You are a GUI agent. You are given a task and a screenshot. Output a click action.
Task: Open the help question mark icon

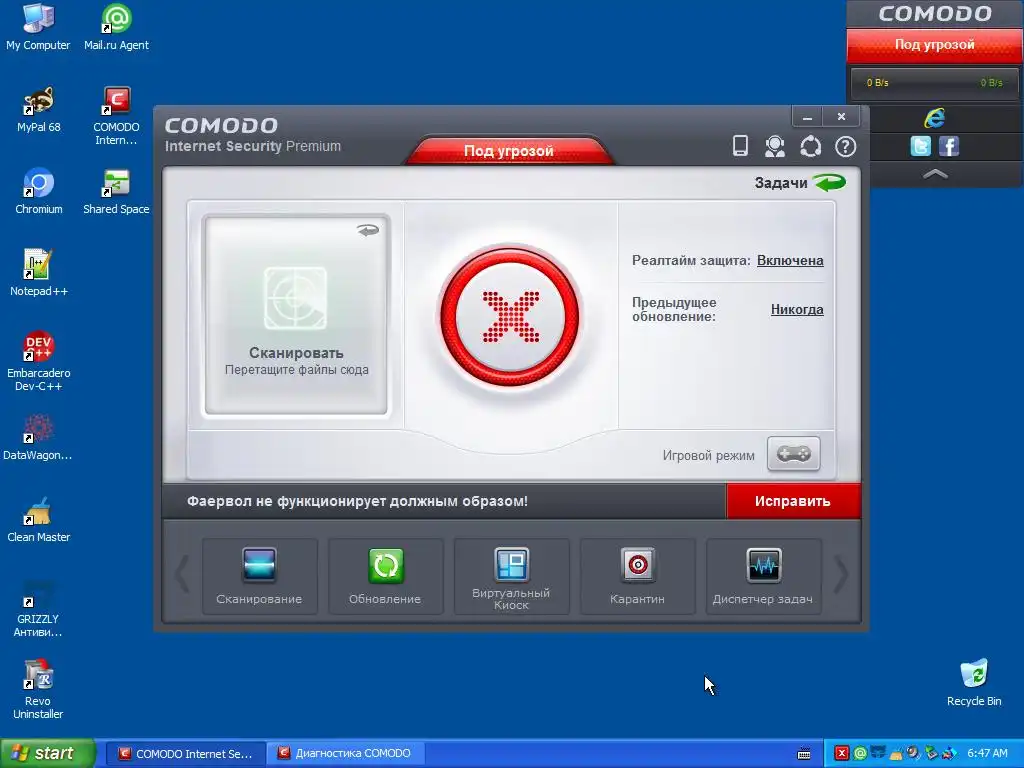tap(845, 146)
